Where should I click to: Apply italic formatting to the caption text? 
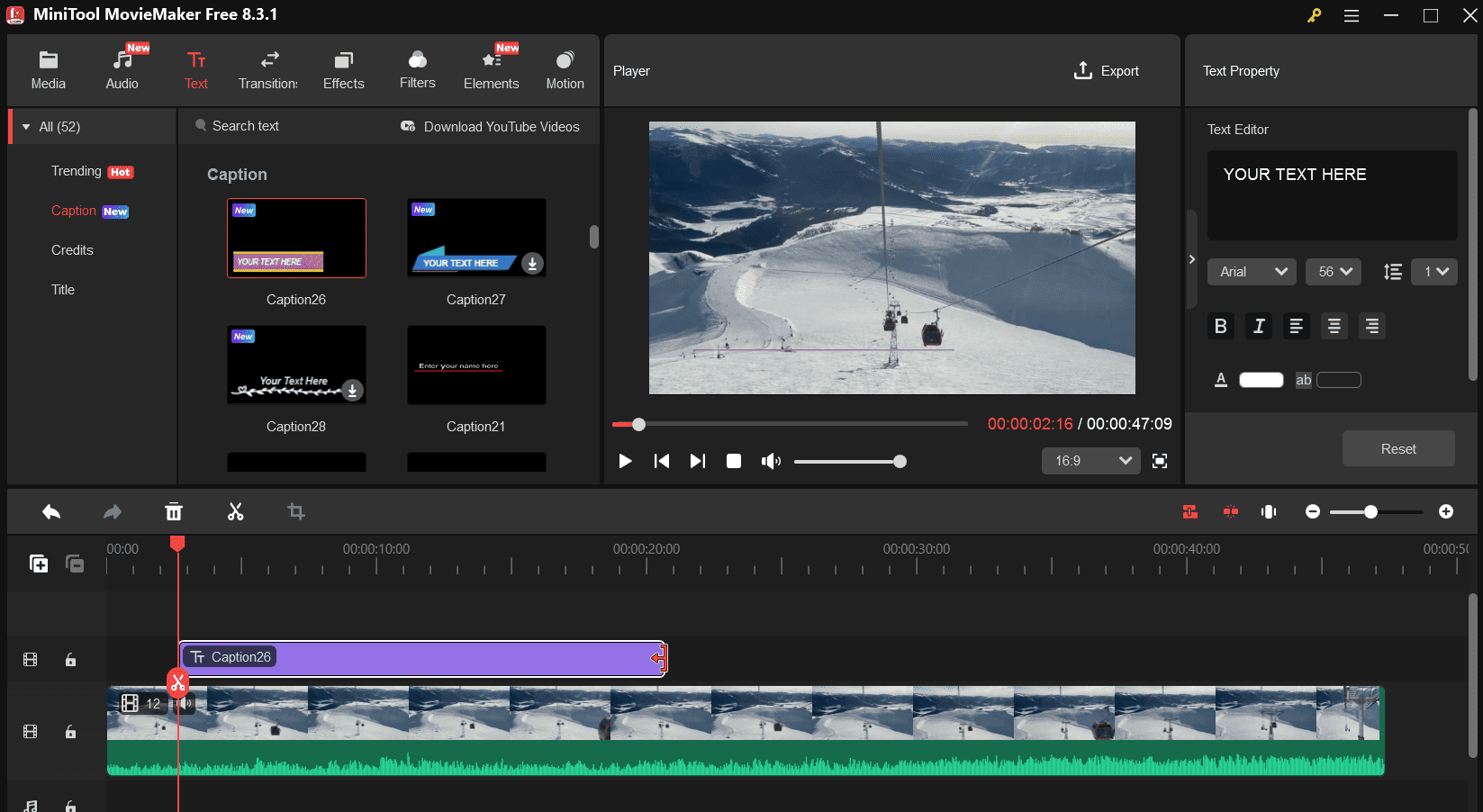[1258, 326]
